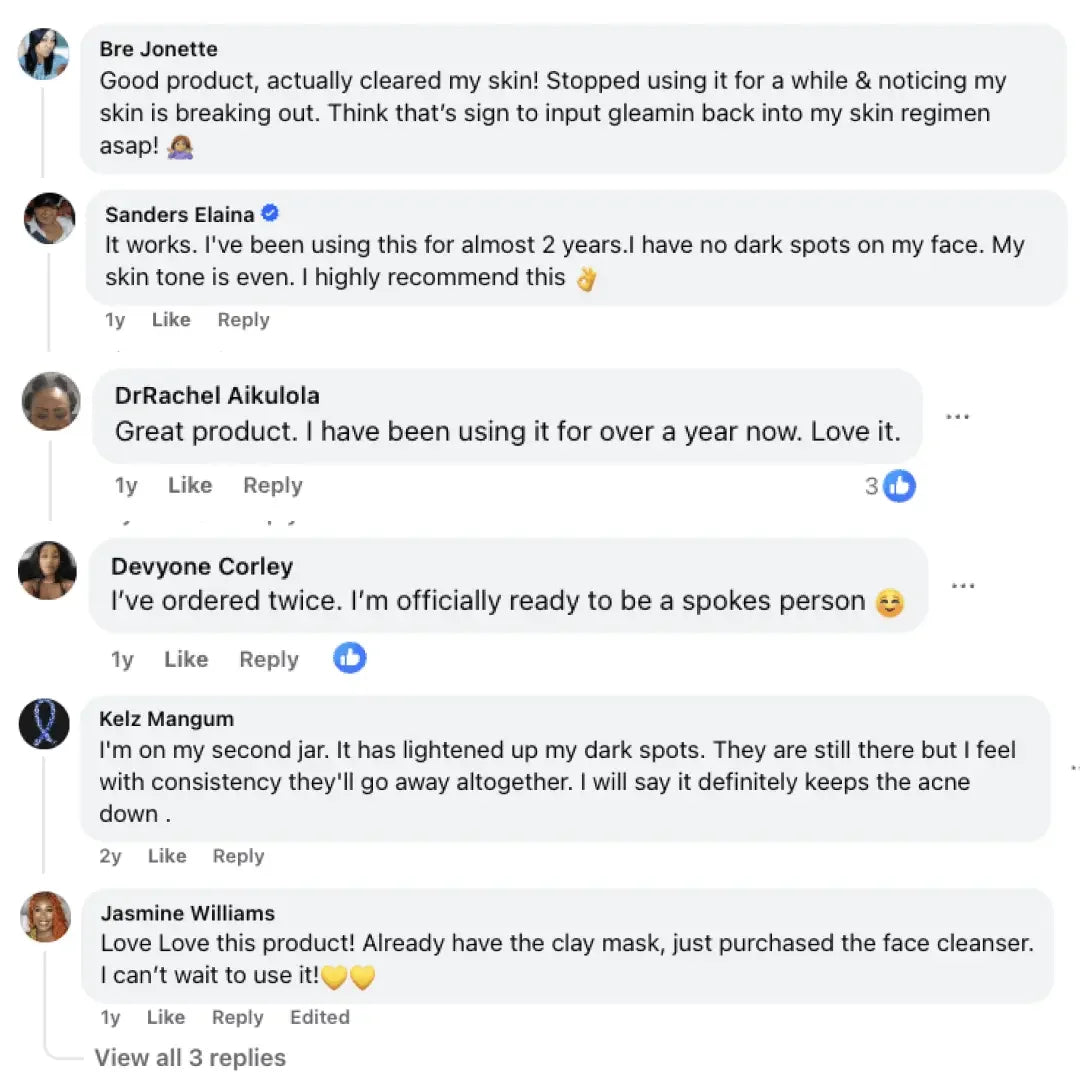Like Devyone Corley's comment
This screenshot has width=1080, height=1080.
[x=185, y=660]
